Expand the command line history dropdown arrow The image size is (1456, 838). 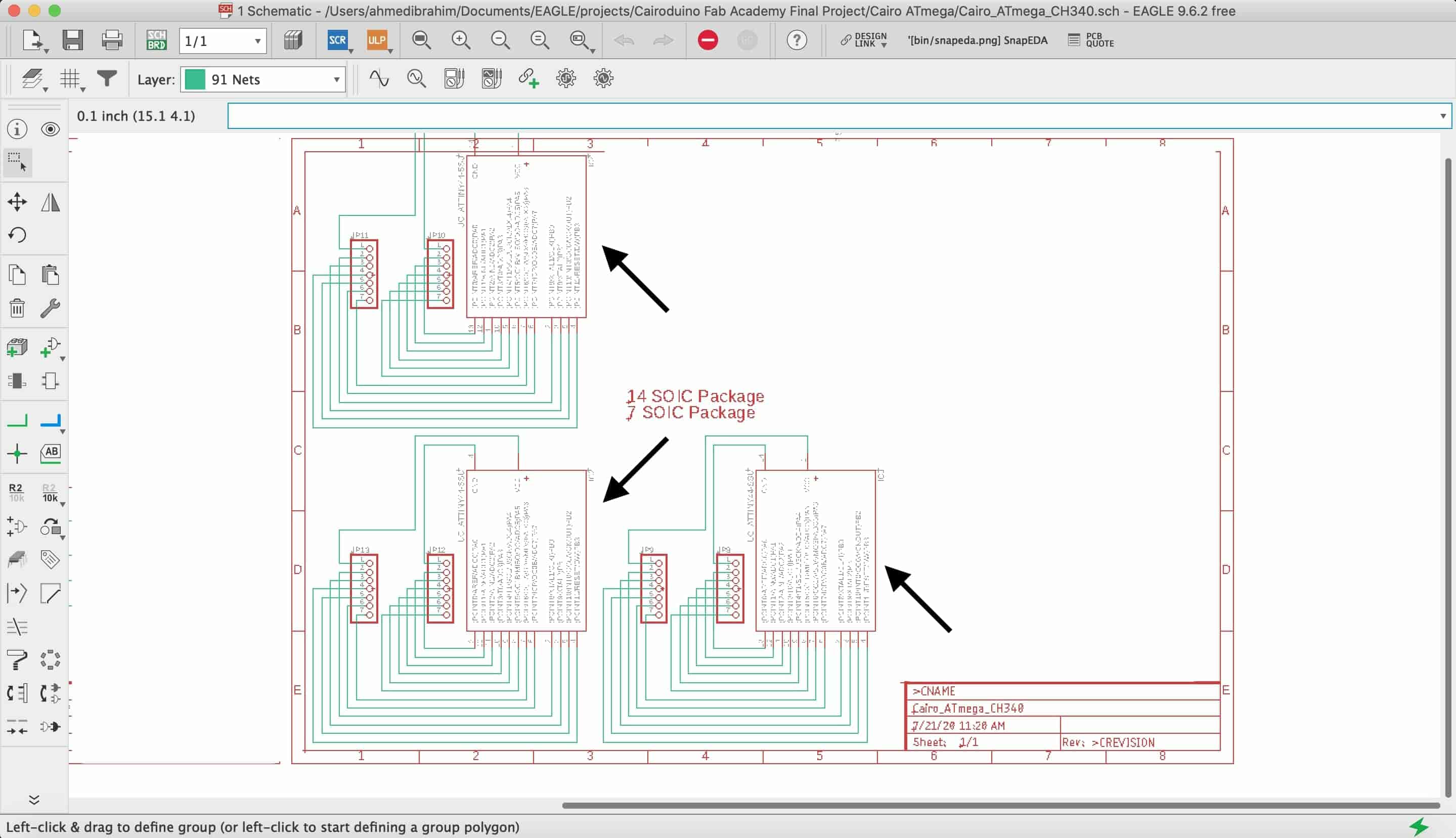pos(1443,116)
